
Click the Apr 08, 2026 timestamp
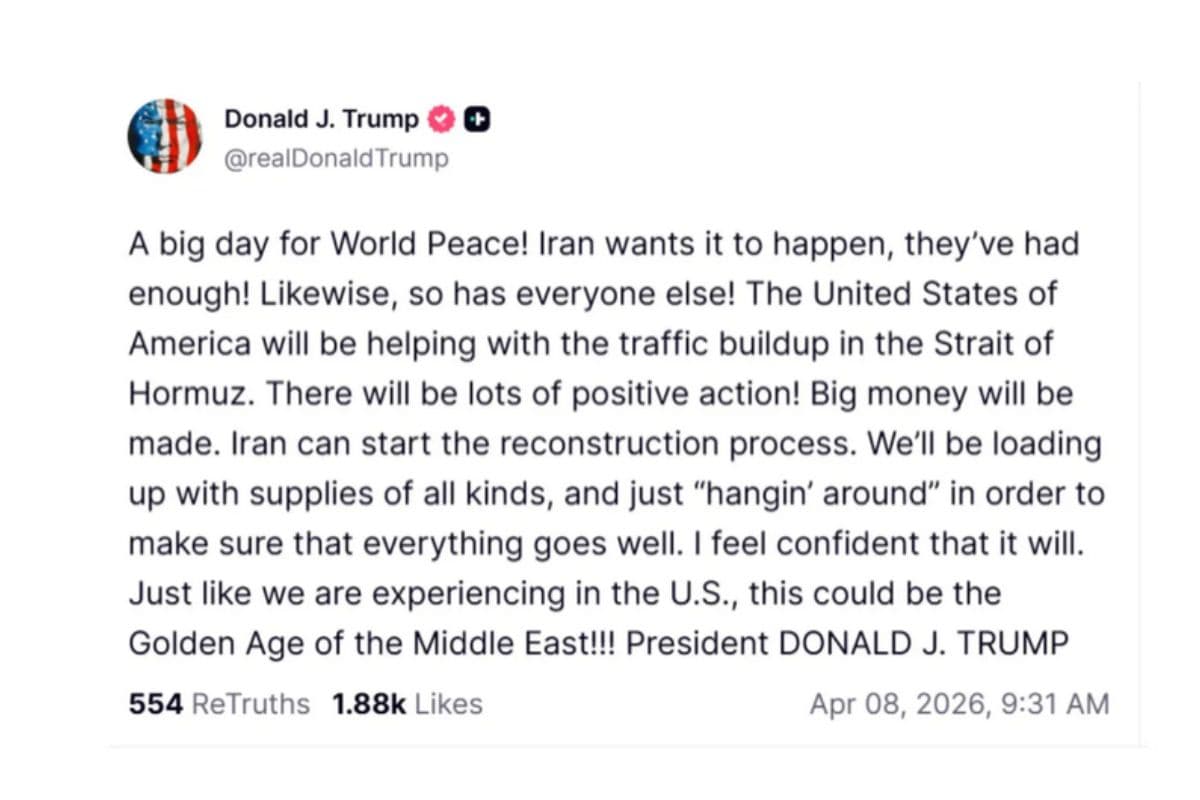[x=959, y=704]
